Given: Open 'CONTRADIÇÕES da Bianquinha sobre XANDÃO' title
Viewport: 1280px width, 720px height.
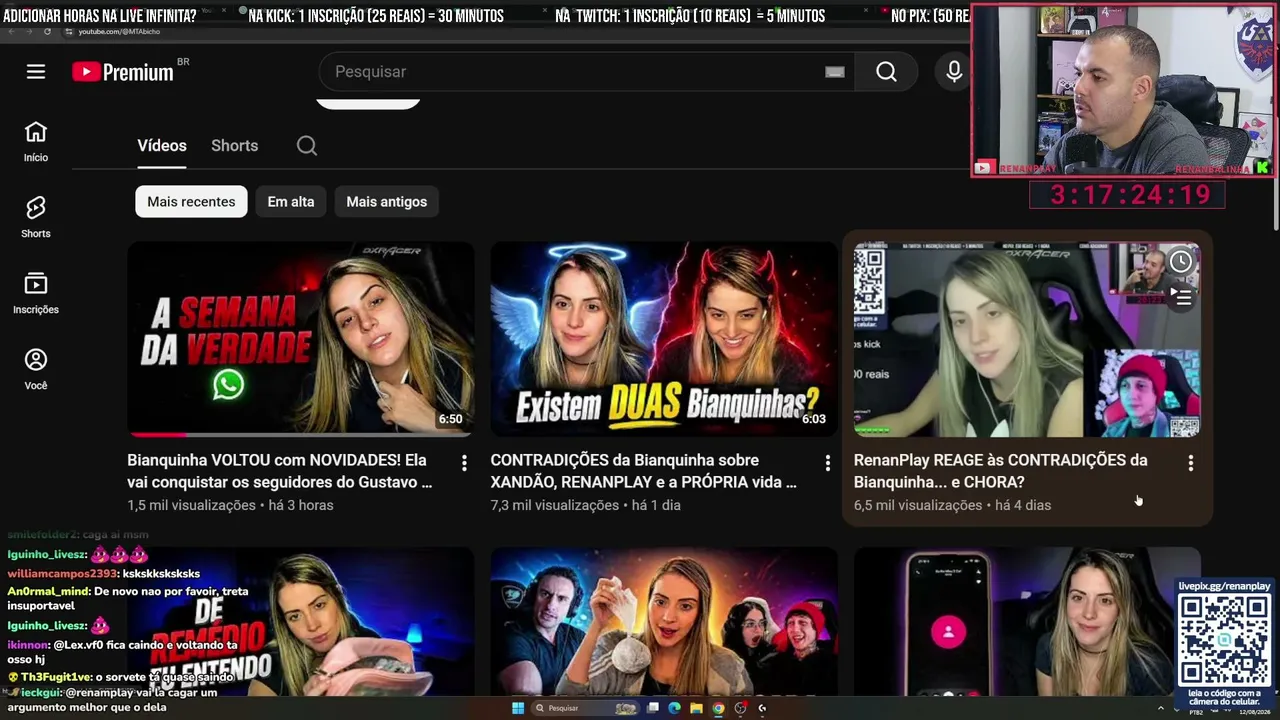Looking at the screenshot, I should click(x=643, y=471).
